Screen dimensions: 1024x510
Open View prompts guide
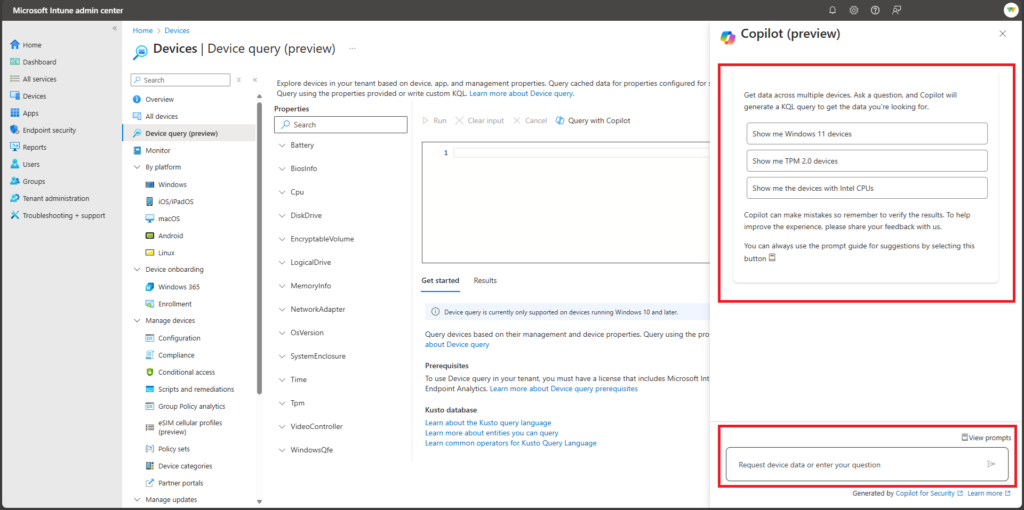[986, 438]
